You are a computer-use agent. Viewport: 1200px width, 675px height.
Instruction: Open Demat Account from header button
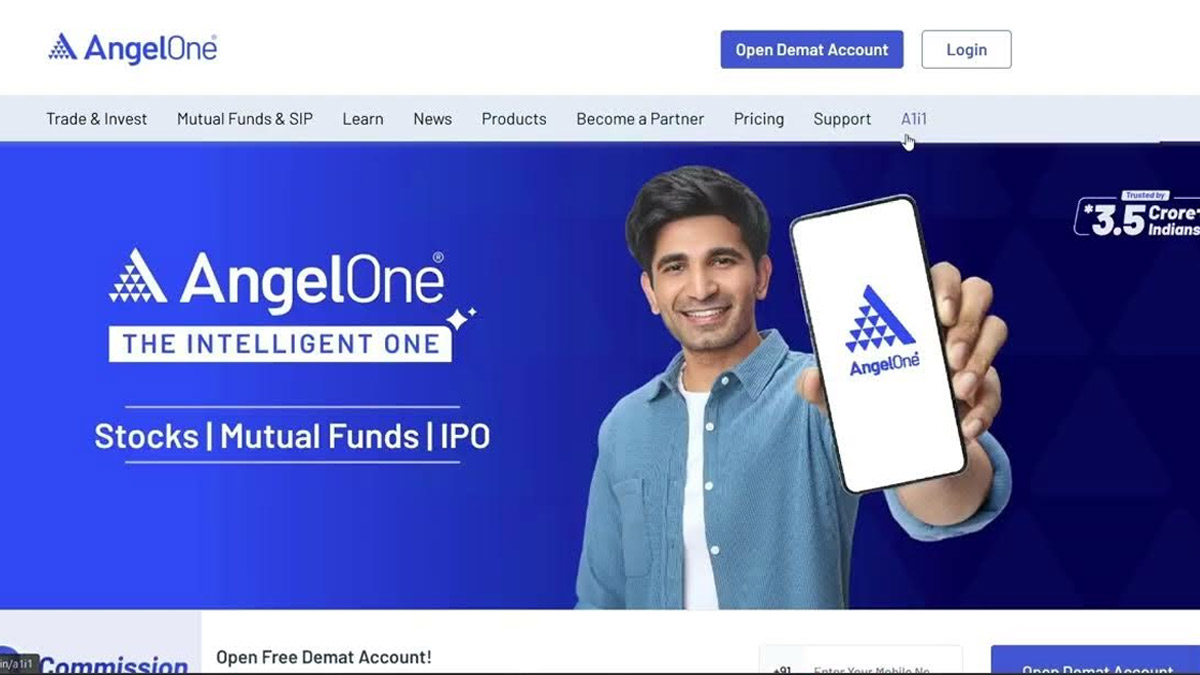812,50
